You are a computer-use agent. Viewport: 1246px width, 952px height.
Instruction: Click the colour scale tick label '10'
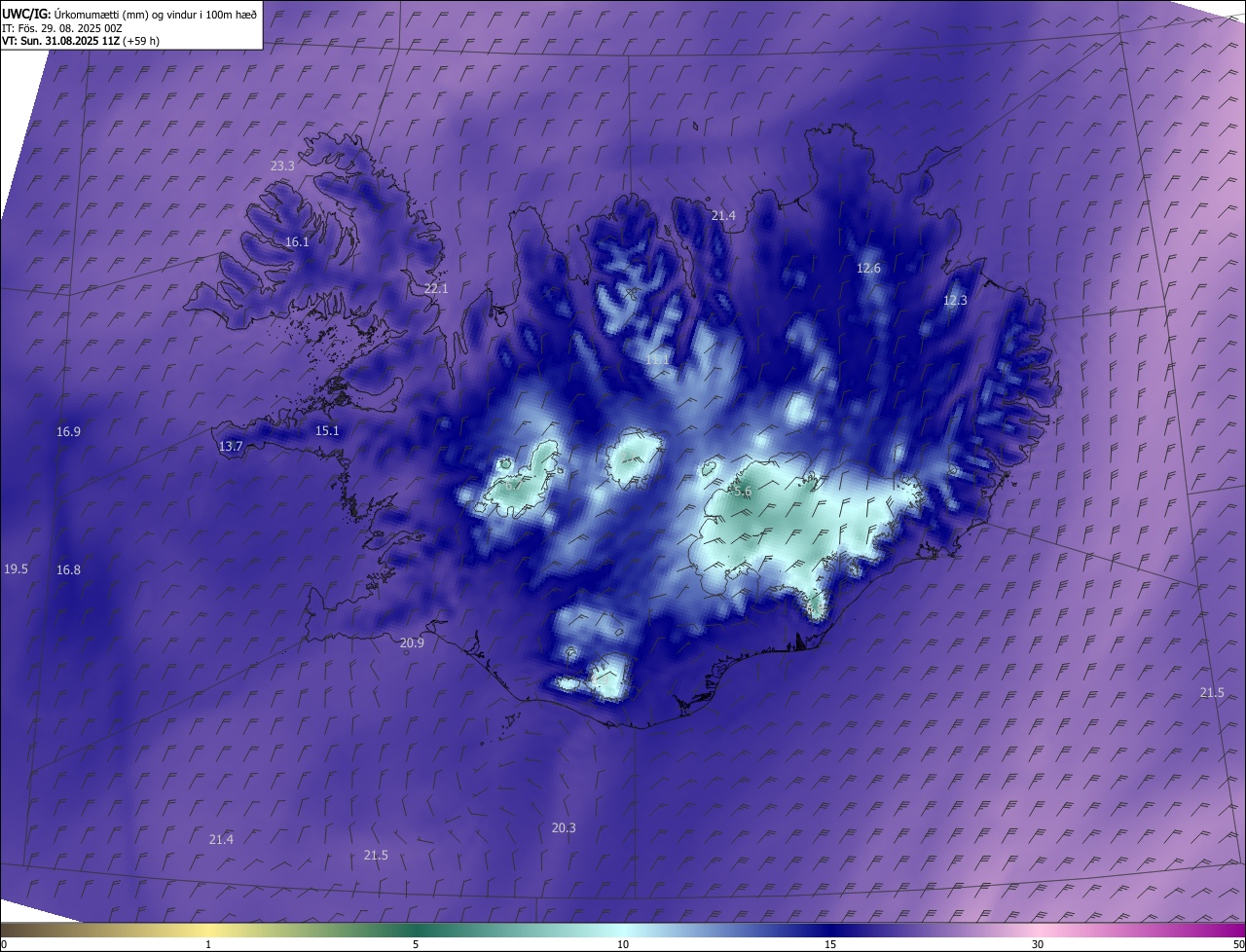(x=623, y=944)
